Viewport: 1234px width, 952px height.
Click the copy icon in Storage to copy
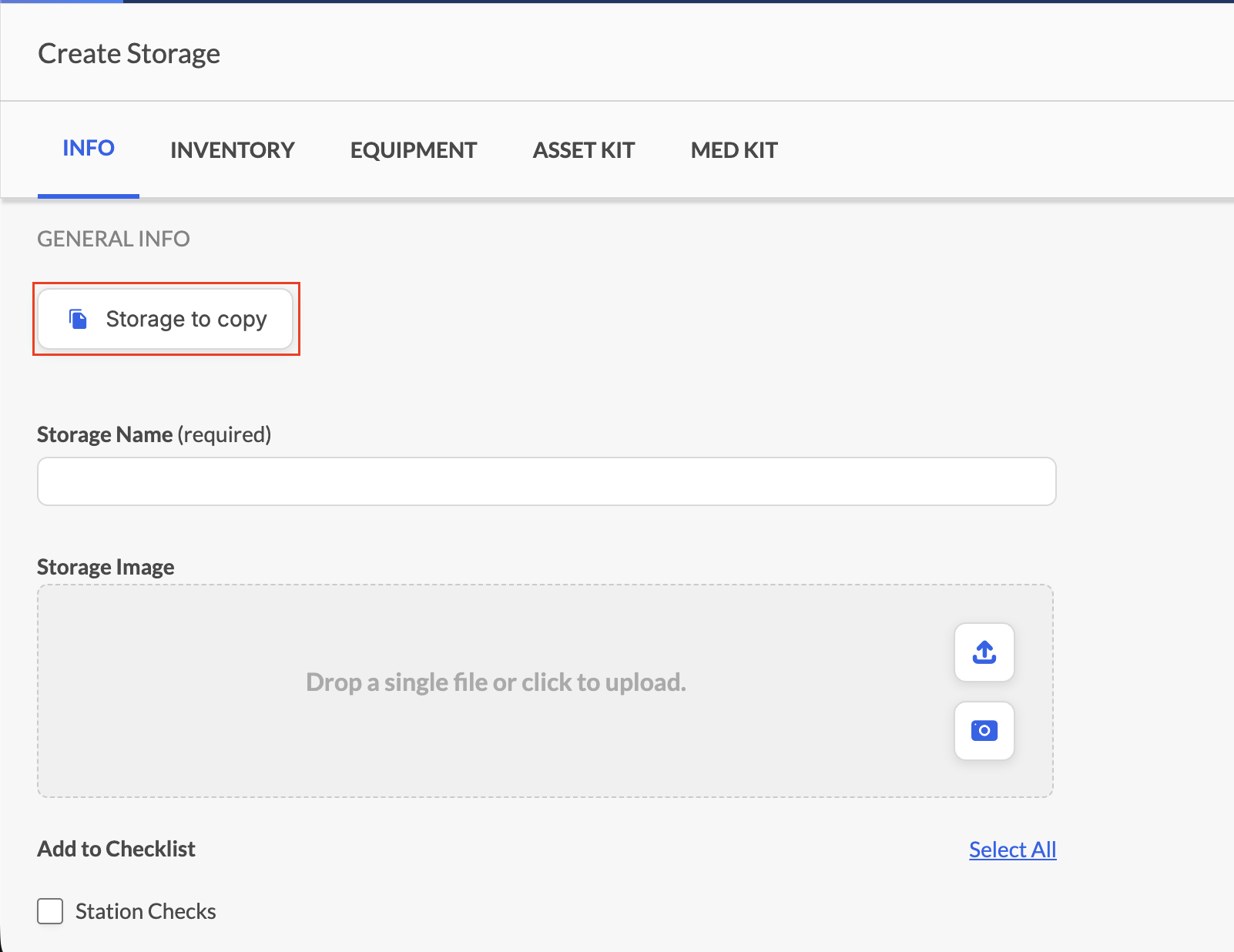pos(78,319)
